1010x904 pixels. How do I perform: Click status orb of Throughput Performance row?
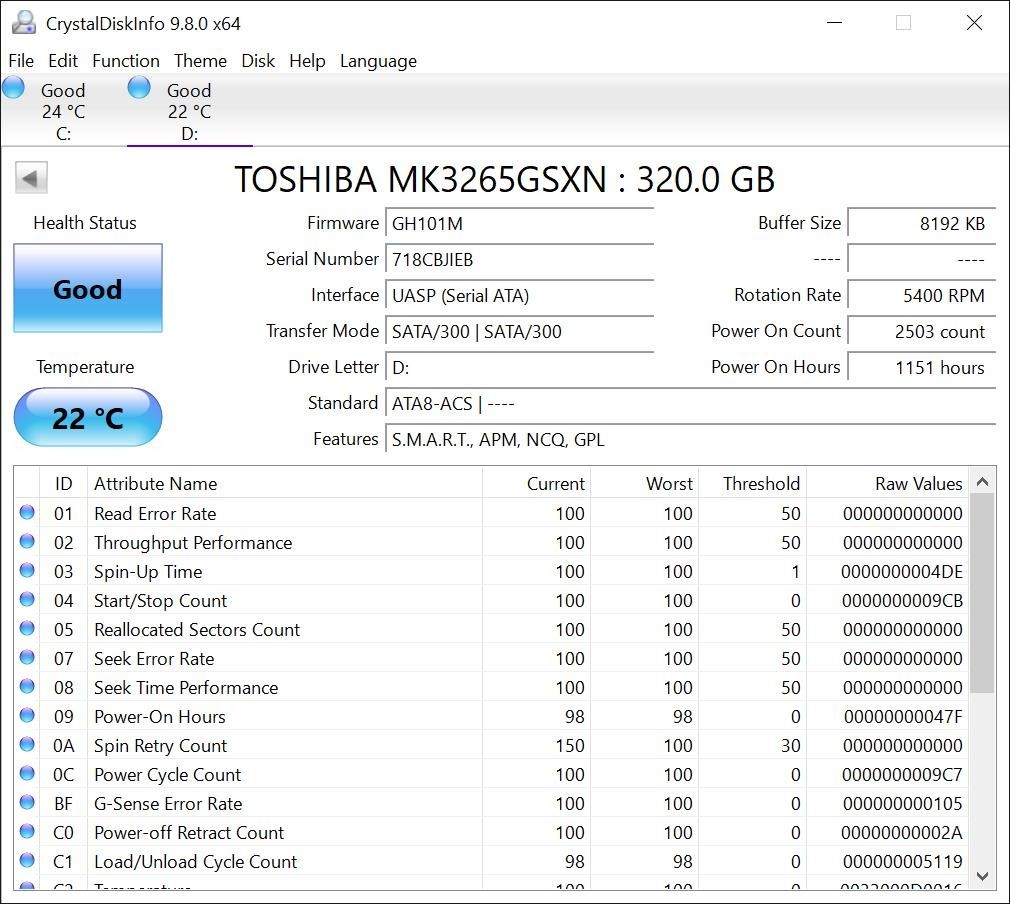tap(27, 541)
